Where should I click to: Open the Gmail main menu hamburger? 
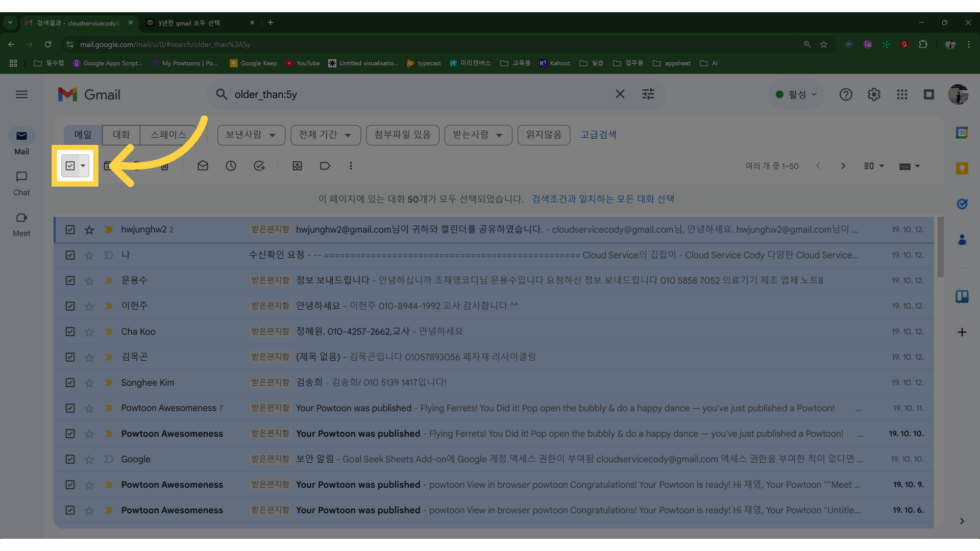coord(22,94)
